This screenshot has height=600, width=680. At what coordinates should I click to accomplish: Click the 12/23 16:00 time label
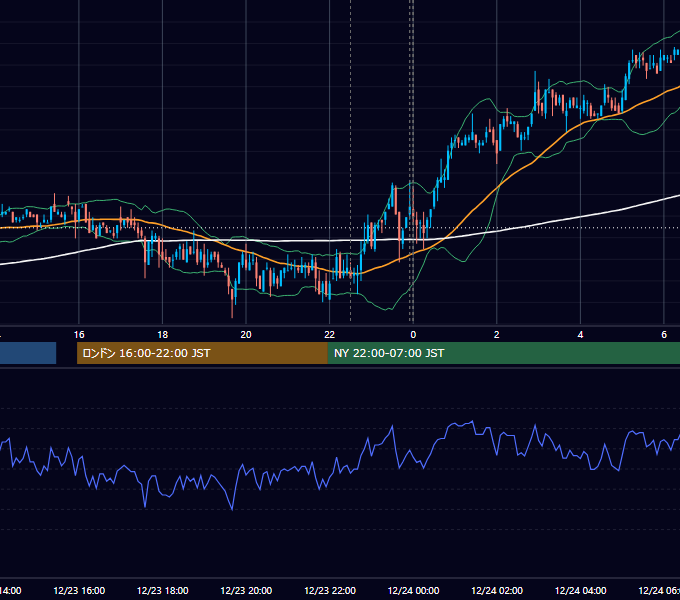tap(79, 590)
